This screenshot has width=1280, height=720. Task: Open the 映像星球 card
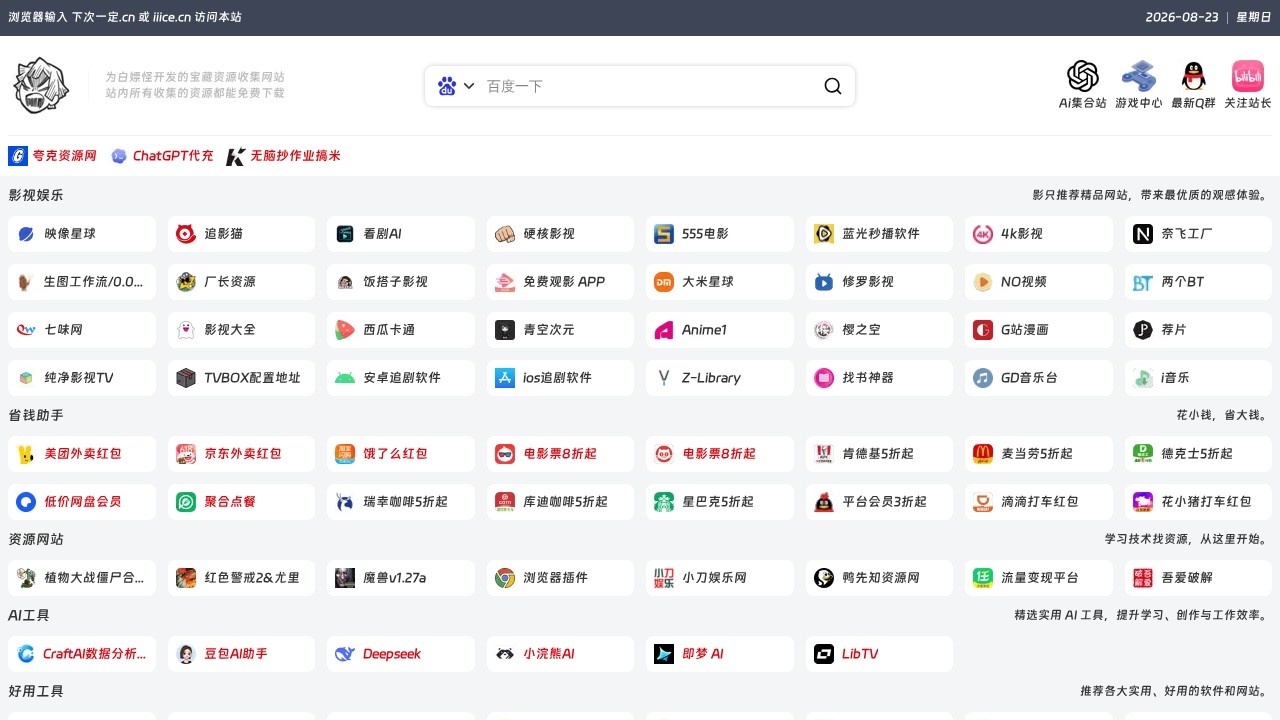82,234
